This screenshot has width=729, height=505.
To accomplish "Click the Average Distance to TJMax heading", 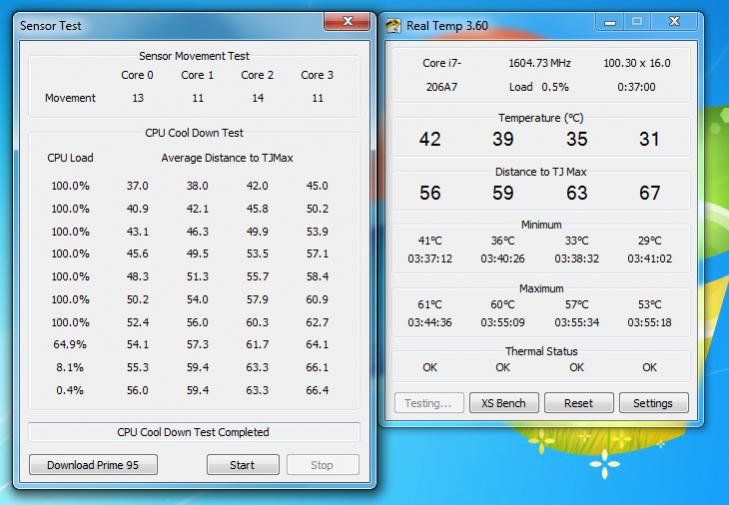I will (227, 158).
